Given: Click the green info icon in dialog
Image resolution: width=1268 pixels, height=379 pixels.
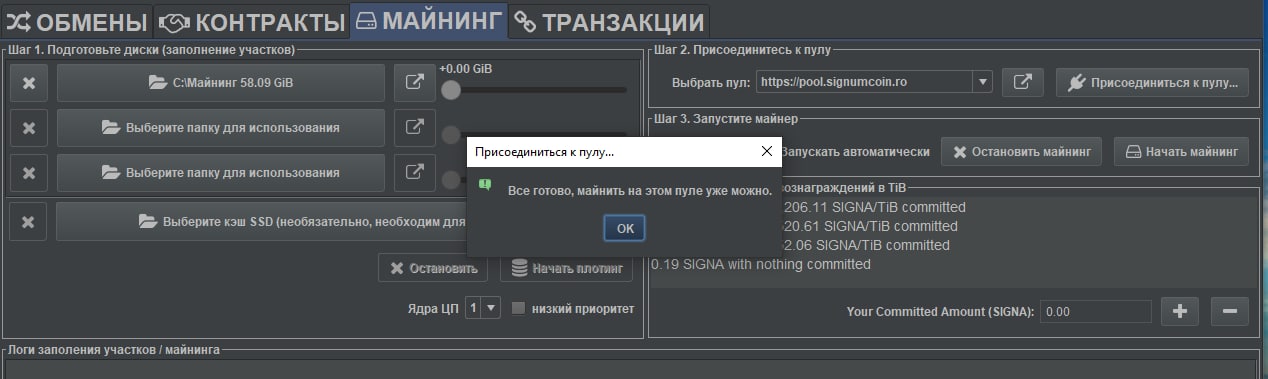Looking at the screenshot, I should (484, 185).
